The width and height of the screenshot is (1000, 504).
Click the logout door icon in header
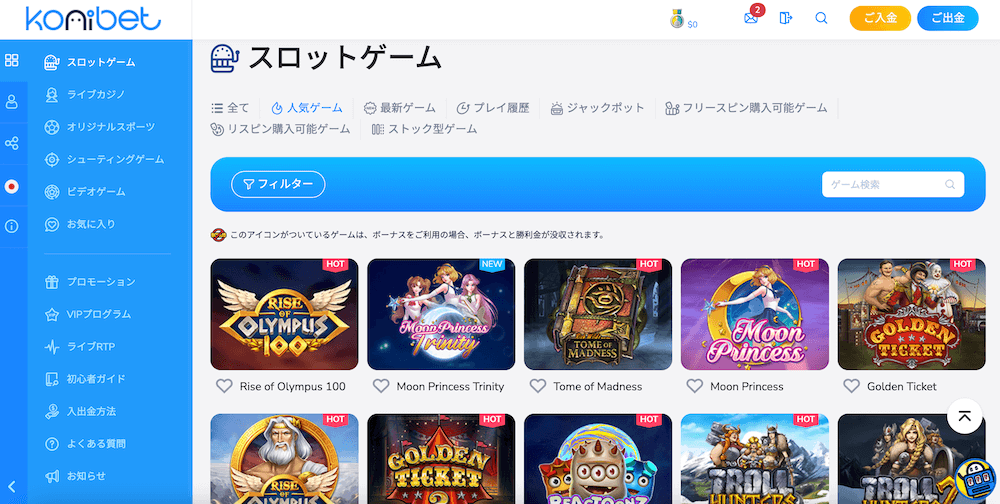point(786,18)
